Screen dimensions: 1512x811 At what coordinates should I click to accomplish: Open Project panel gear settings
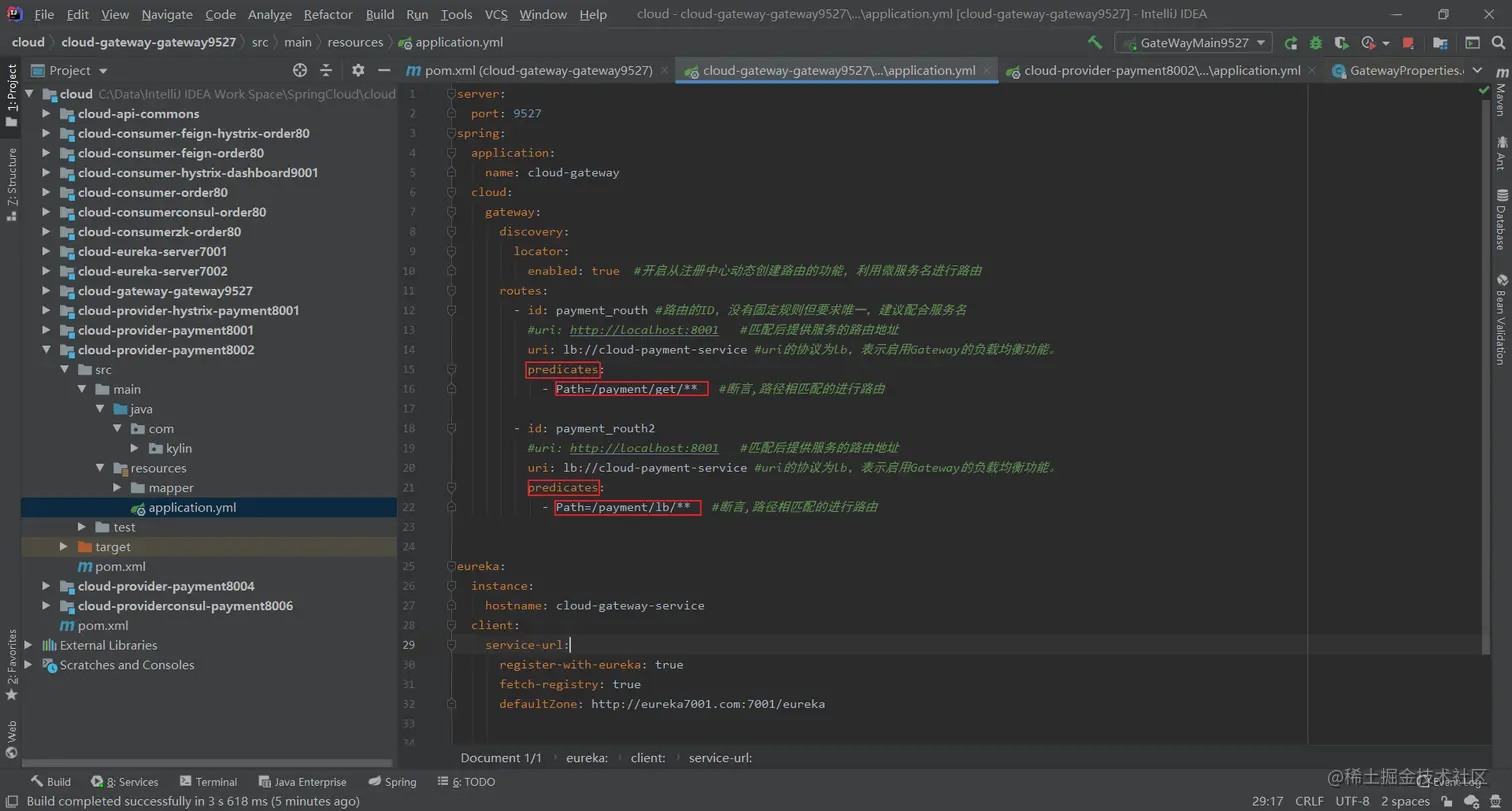[x=358, y=70]
